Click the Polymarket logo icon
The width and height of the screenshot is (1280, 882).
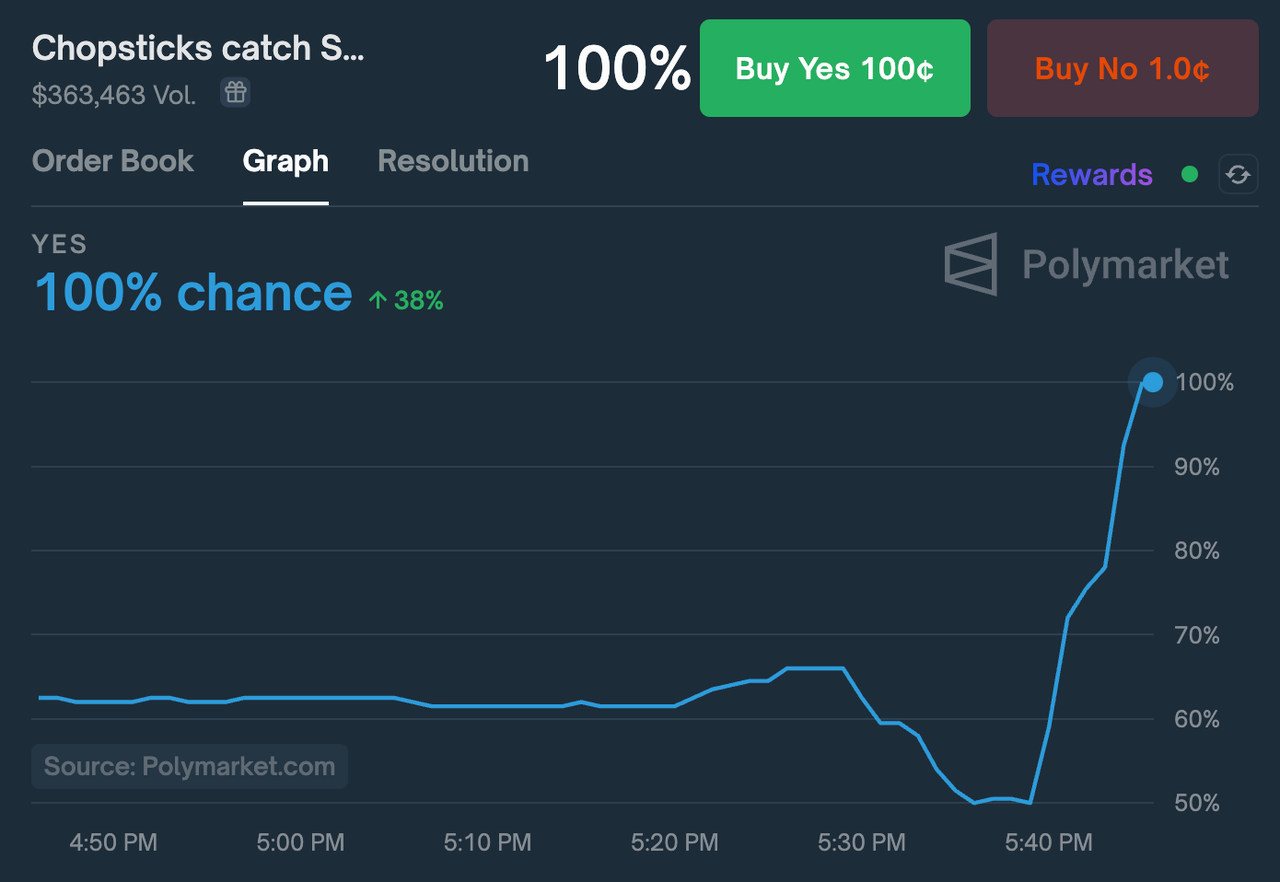coord(971,264)
